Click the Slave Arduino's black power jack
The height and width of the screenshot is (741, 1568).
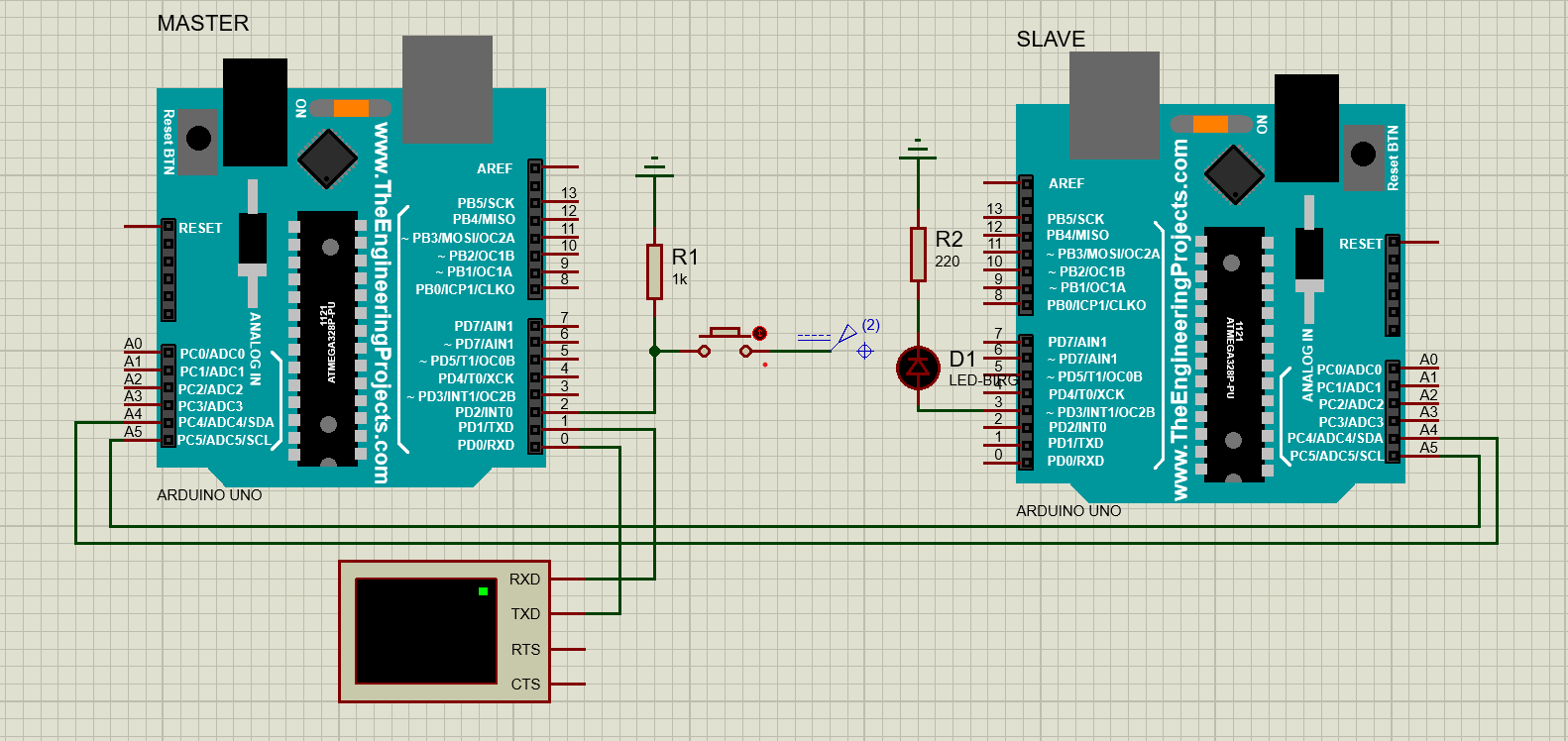click(1306, 128)
